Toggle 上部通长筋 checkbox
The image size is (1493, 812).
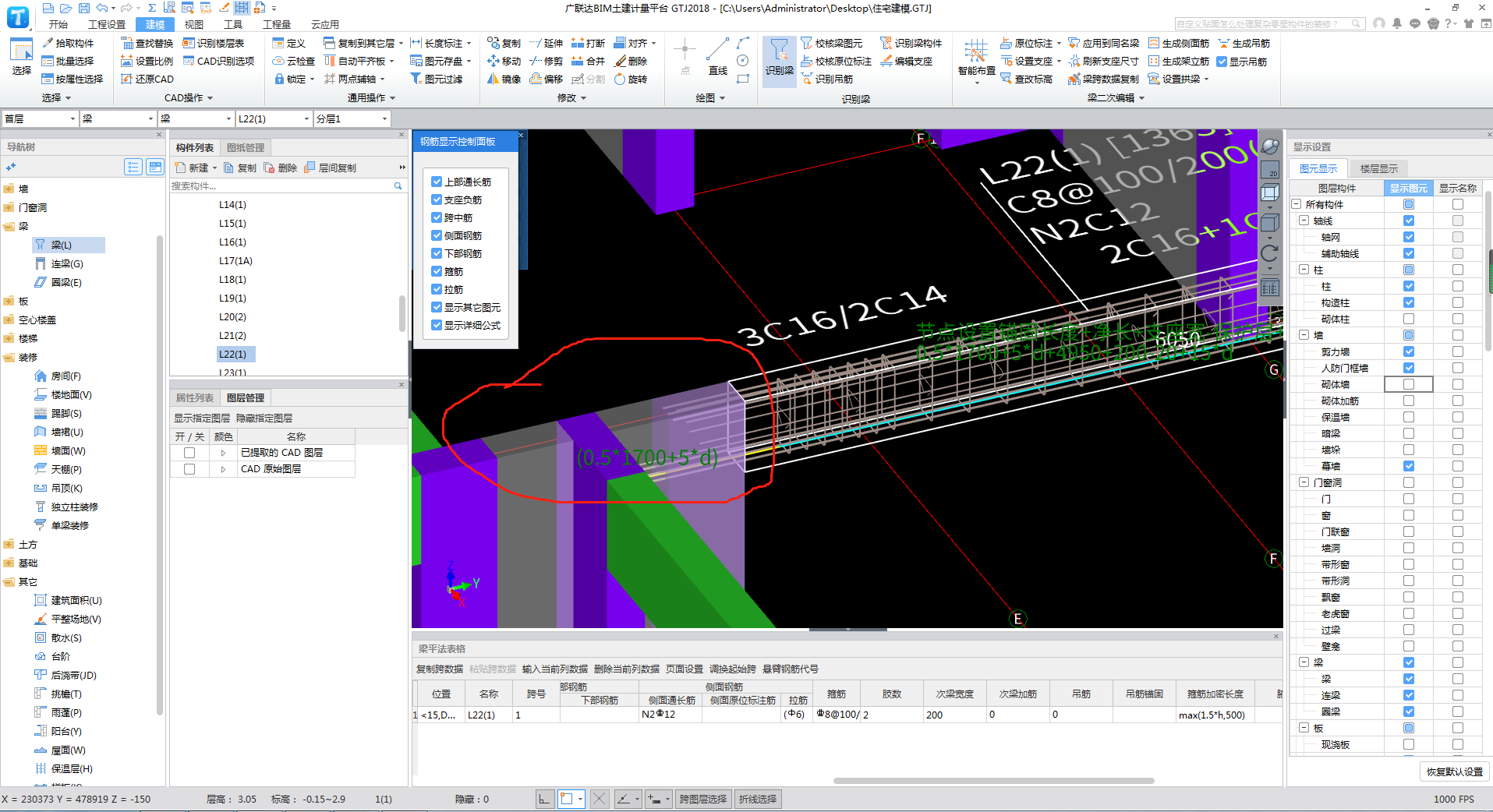click(437, 182)
